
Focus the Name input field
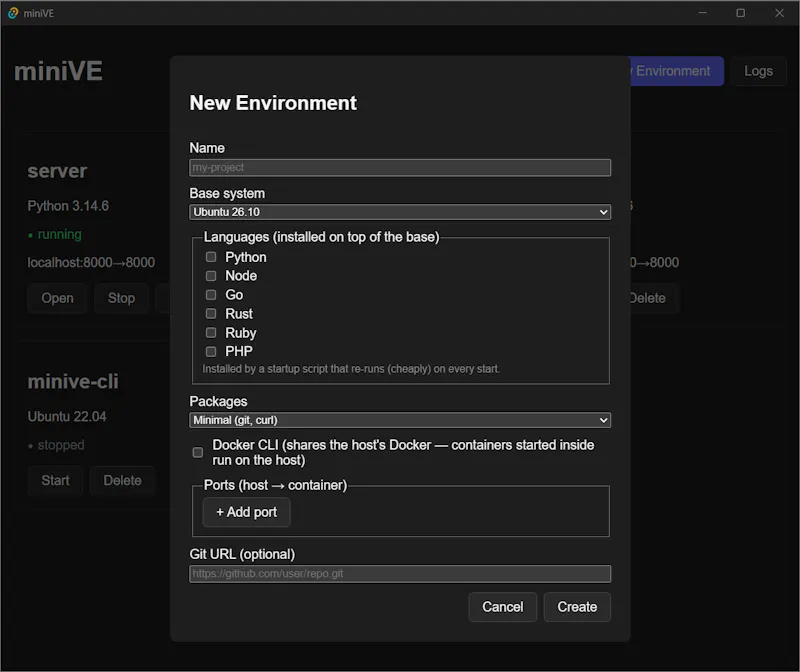pyautogui.click(x=400, y=167)
